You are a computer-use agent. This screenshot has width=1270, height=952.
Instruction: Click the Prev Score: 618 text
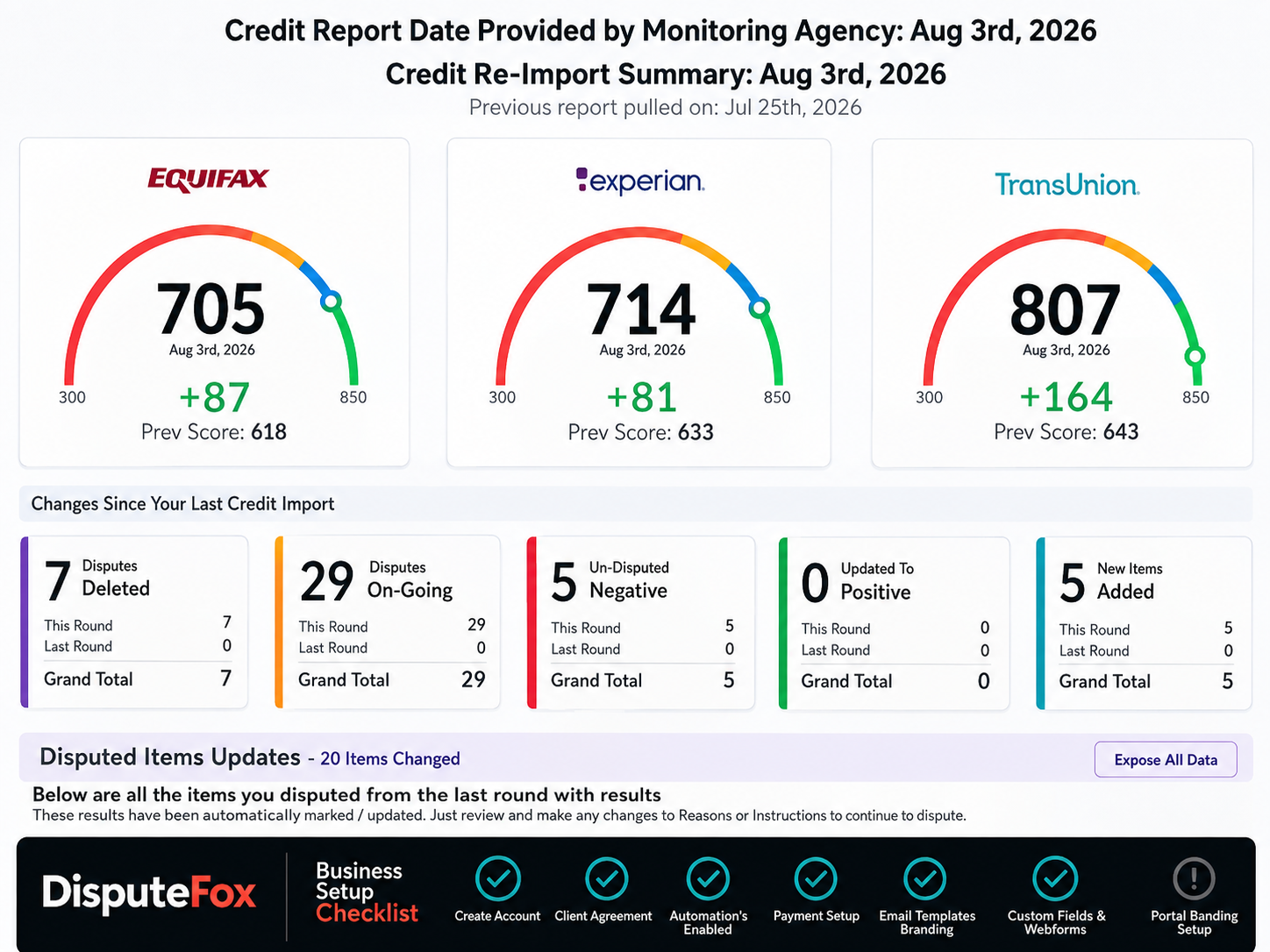(x=214, y=432)
